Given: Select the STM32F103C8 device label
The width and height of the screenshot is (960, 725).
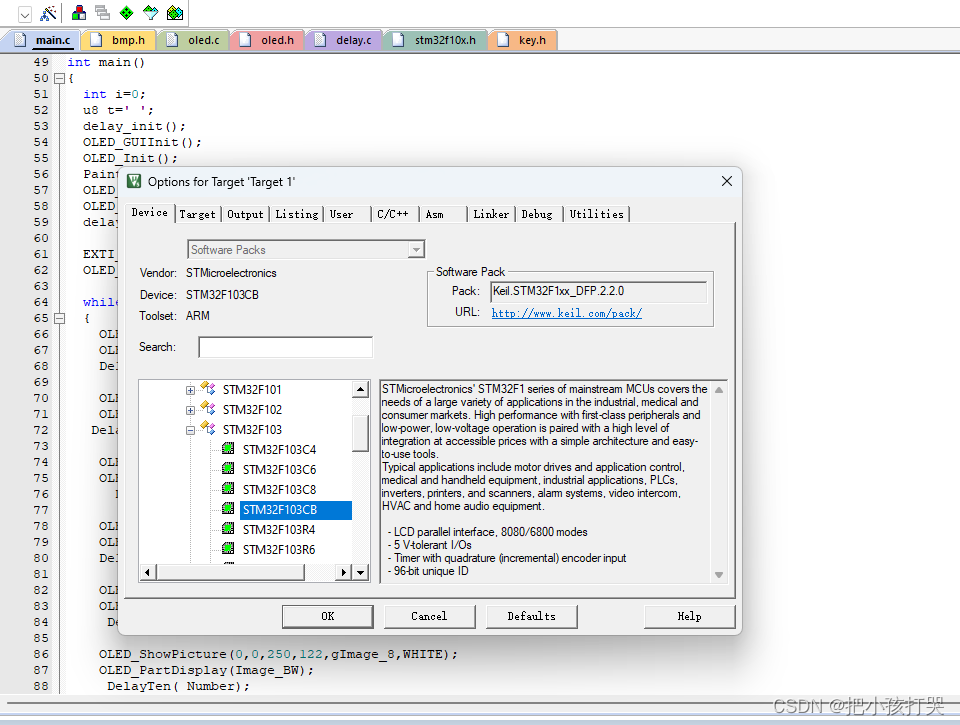Looking at the screenshot, I should [x=279, y=490].
